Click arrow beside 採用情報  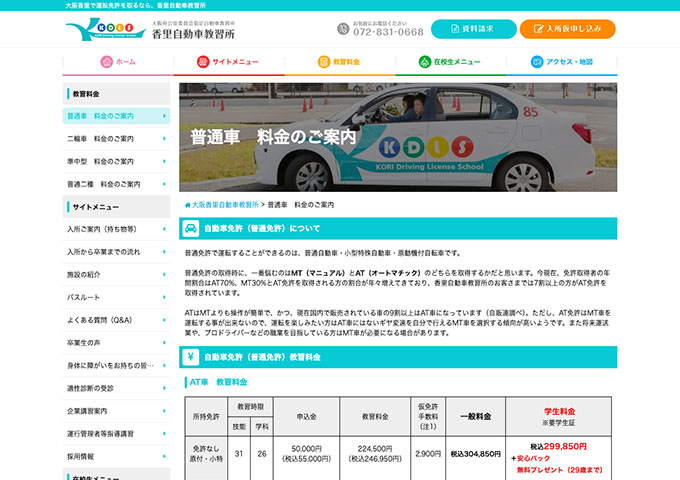tap(164, 456)
